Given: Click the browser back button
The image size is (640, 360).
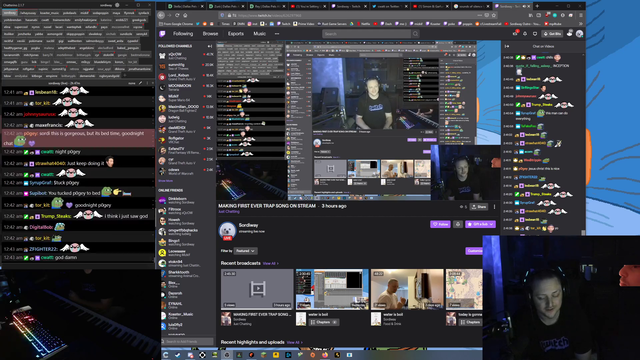Looking at the screenshot, I should pos(161,15).
